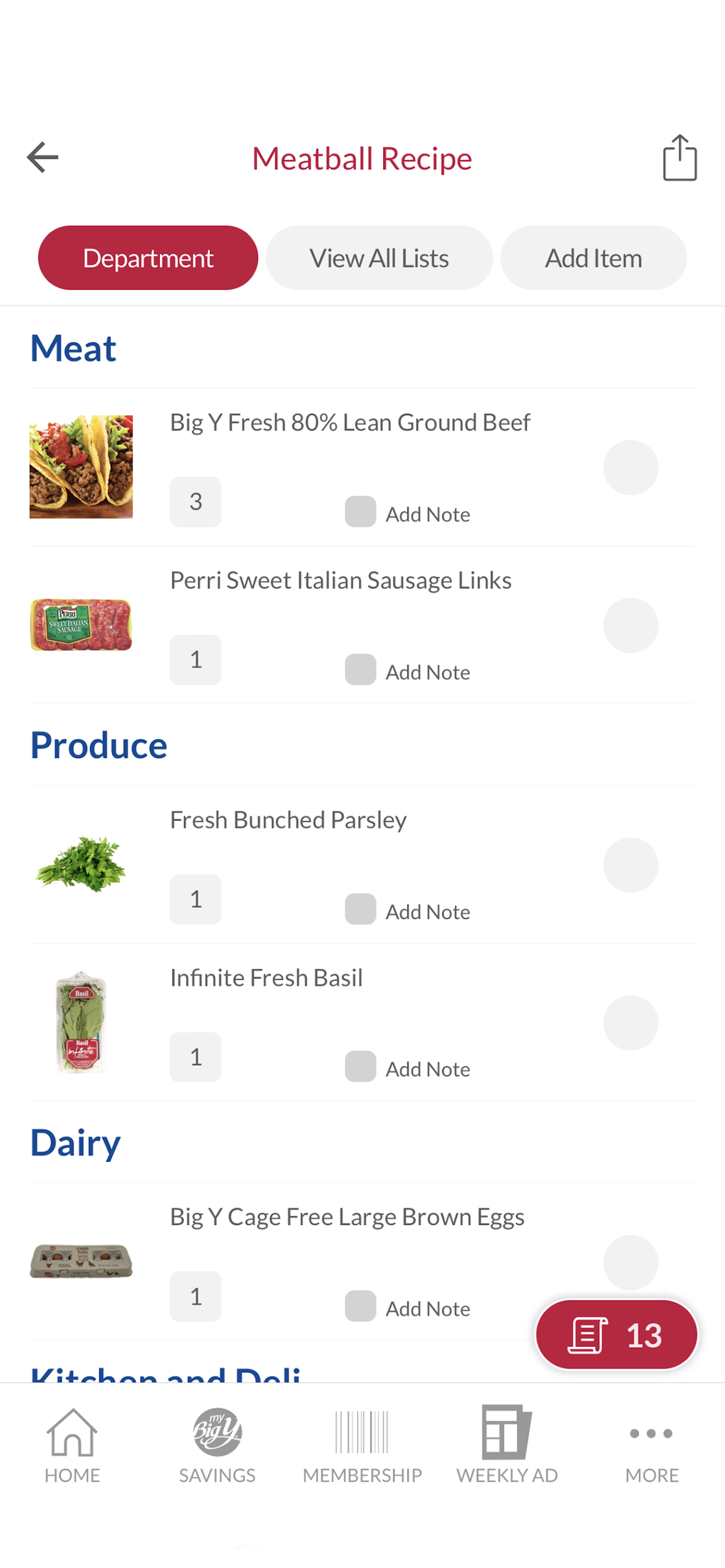725x1568 pixels.
Task: Check off Big Y Fresh Ground Beef
Action: pyautogui.click(x=630, y=467)
